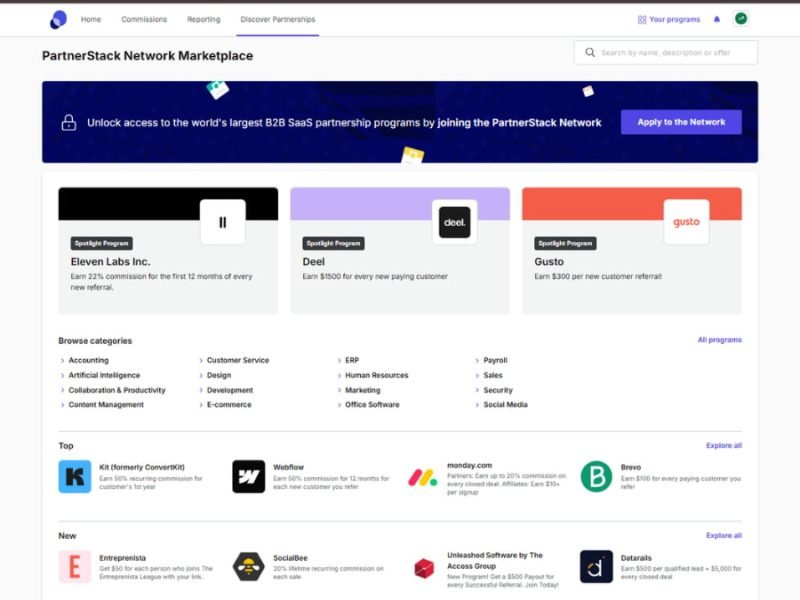Click the Spotlight Program badge on Eleven Labs
Viewport: 800px width, 600px height.
pyautogui.click(x=102, y=243)
